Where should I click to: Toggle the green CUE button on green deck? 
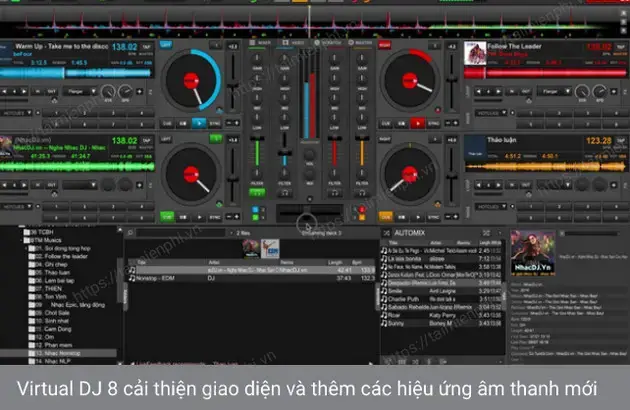point(167,217)
